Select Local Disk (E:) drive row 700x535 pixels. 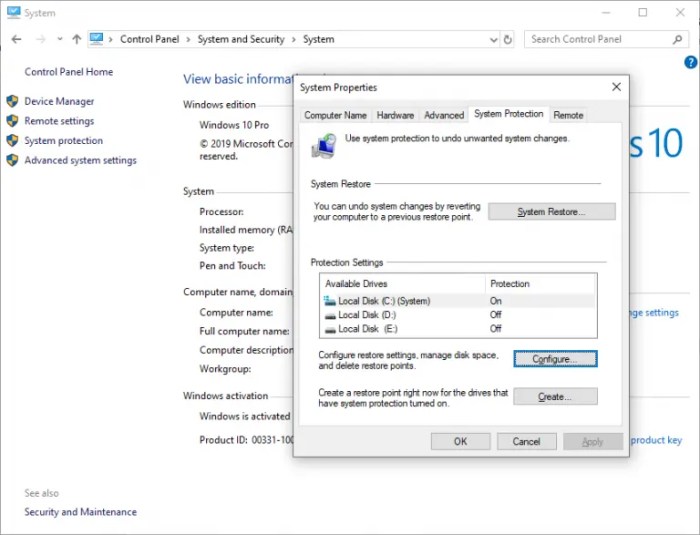pyautogui.click(x=458, y=329)
